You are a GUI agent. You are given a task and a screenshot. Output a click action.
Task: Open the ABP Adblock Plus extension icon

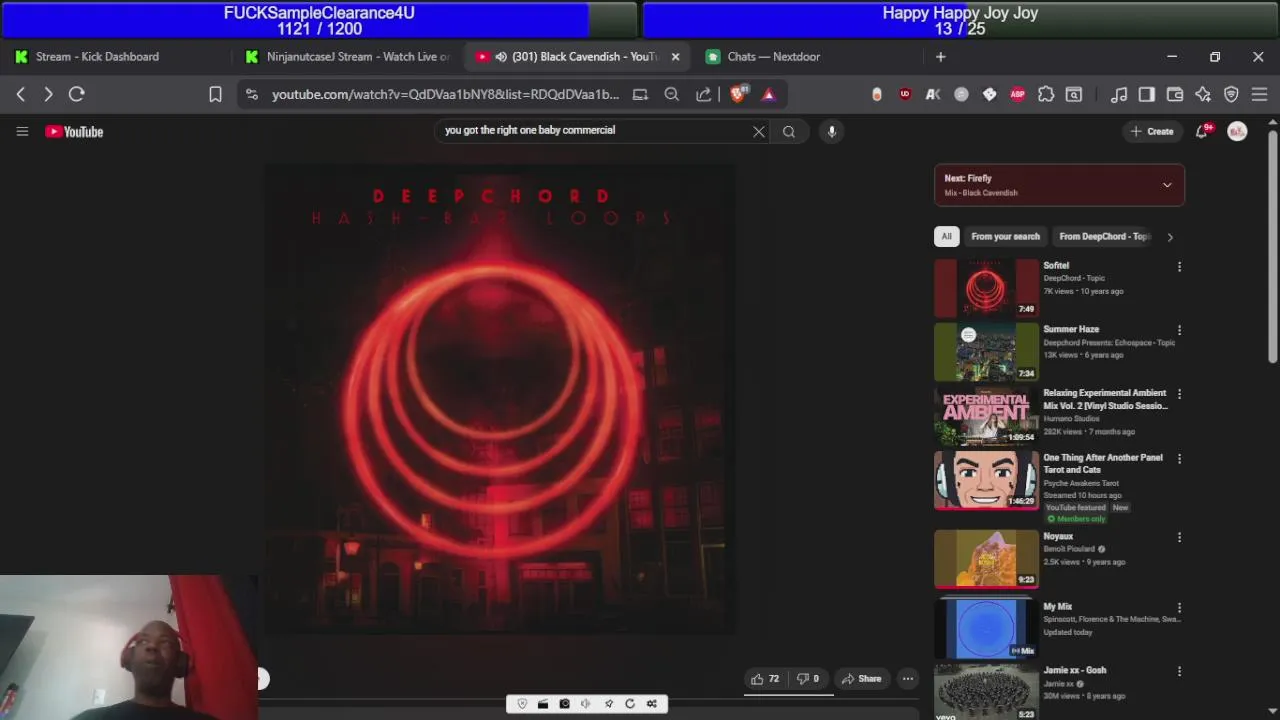pos(1017,94)
